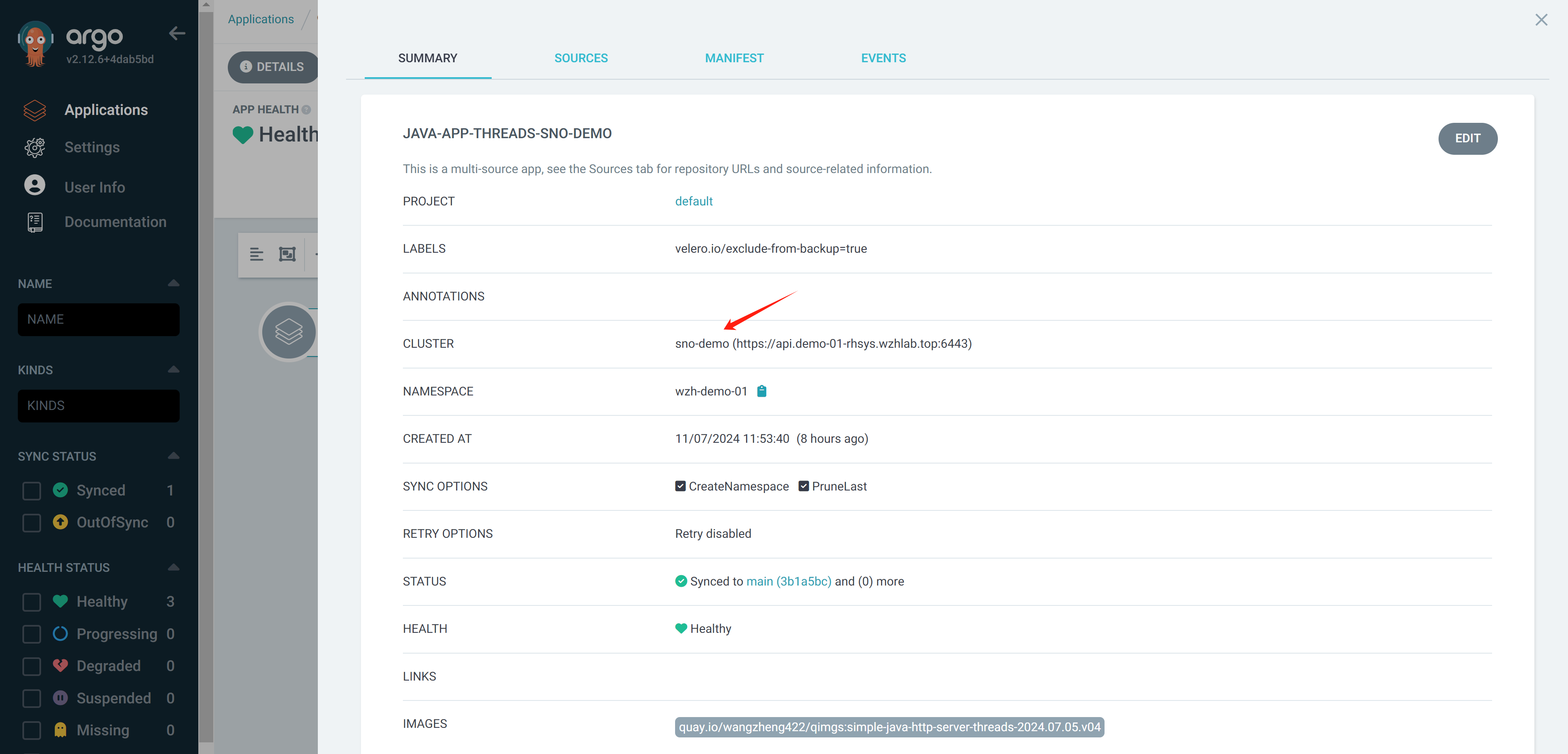Open Documentation book icon

click(x=35, y=222)
